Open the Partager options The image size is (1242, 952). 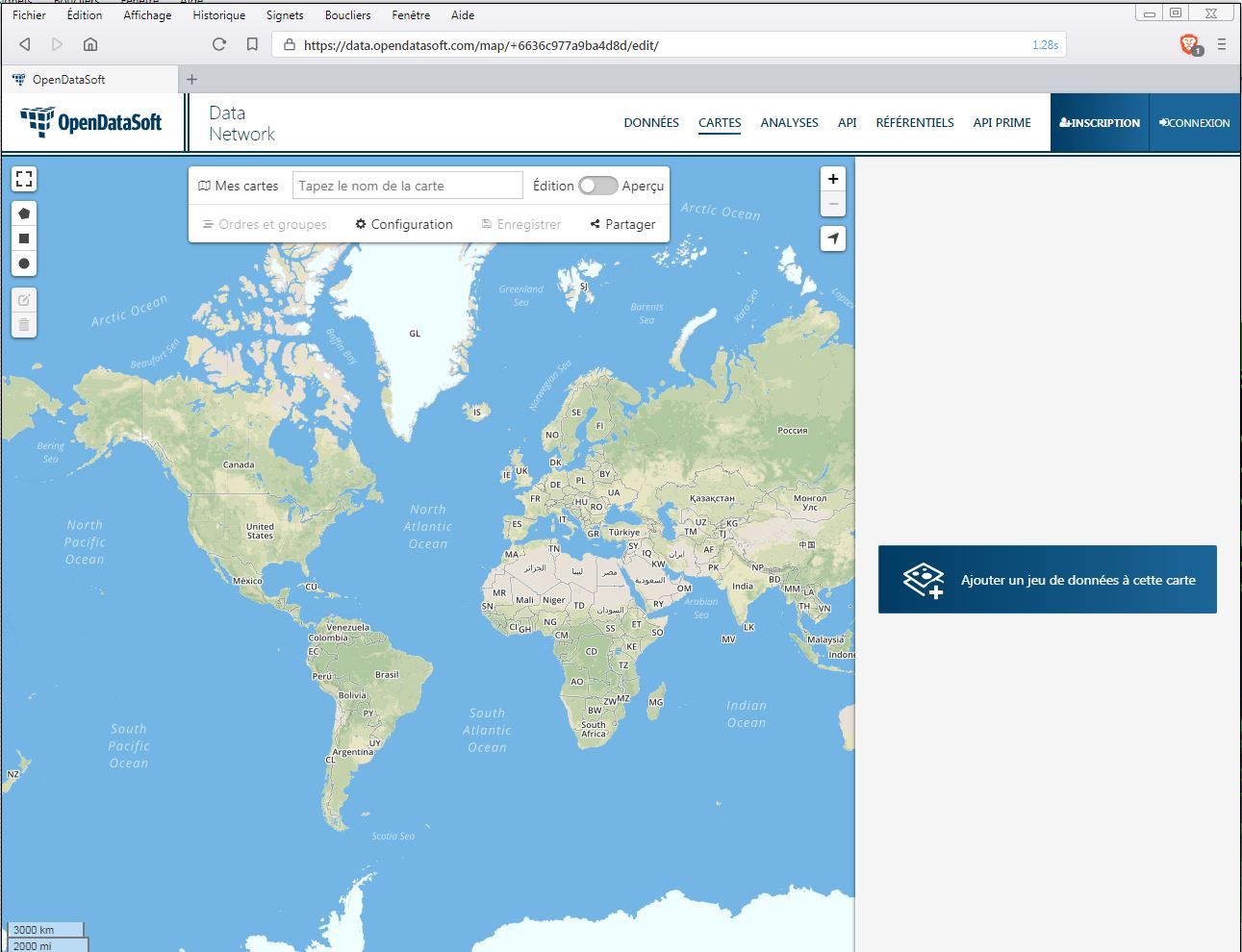click(623, 224)
